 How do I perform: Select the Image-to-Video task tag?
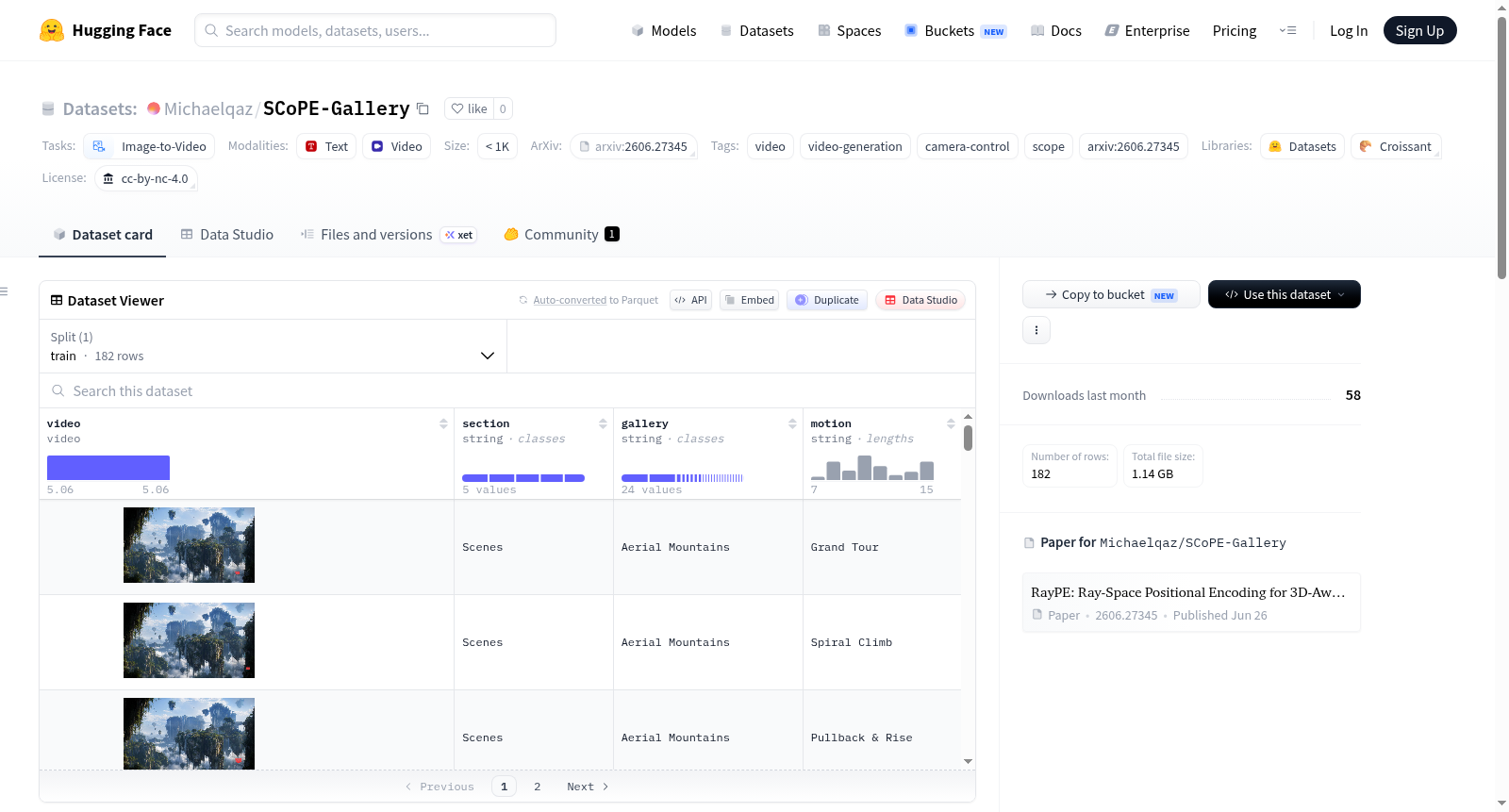[x=149, y=146]
